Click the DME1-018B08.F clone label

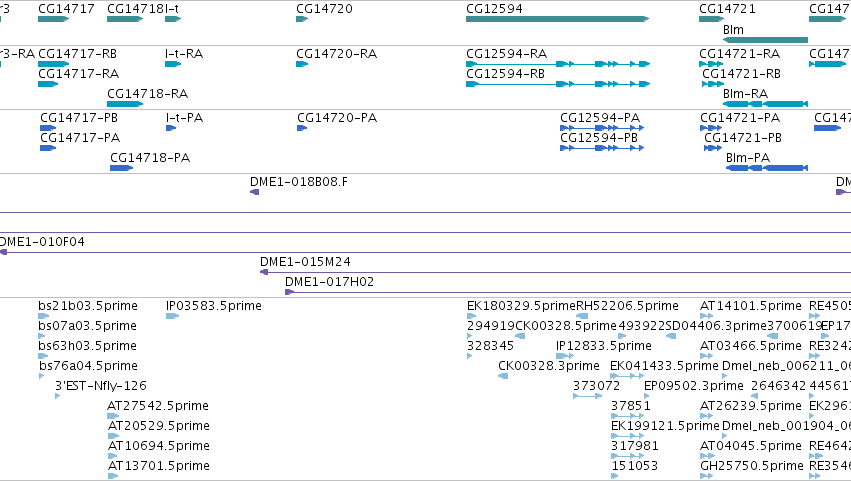click(299, 182)
